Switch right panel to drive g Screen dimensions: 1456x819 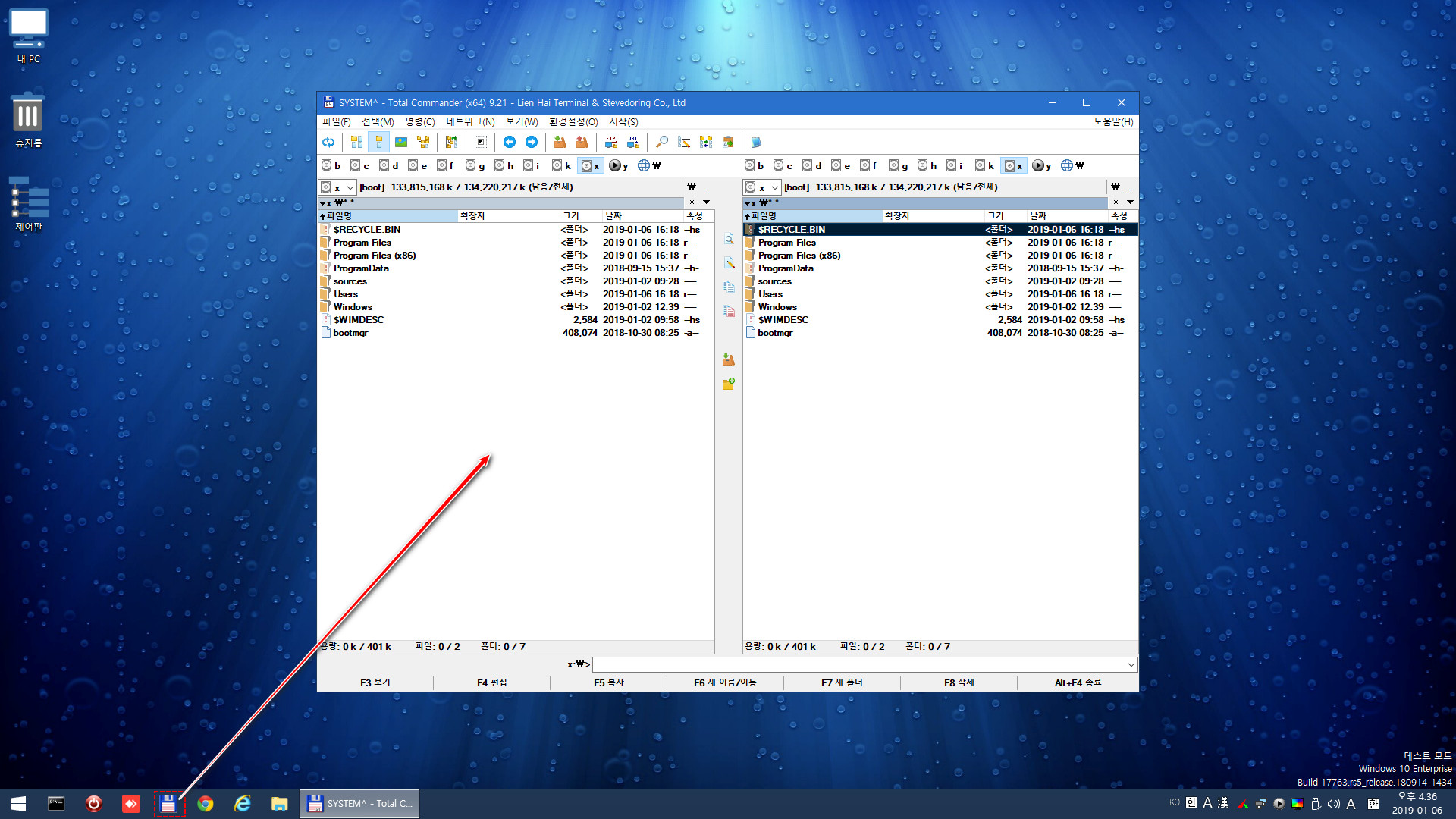pos(899,165)
